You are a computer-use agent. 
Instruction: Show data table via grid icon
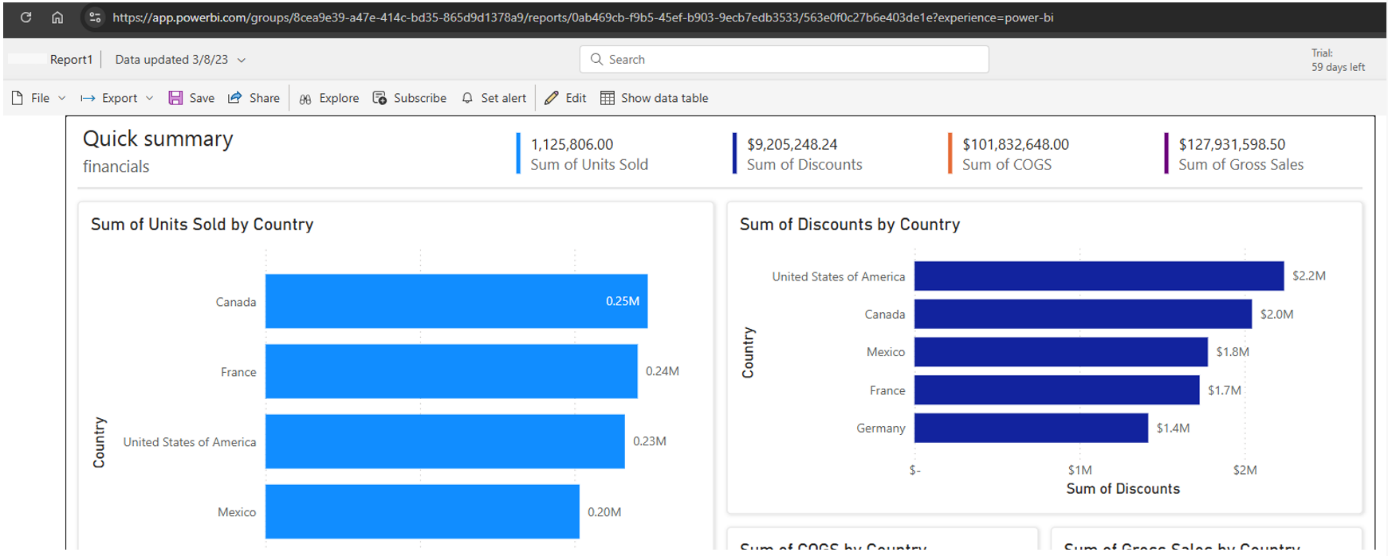point(607,98)
